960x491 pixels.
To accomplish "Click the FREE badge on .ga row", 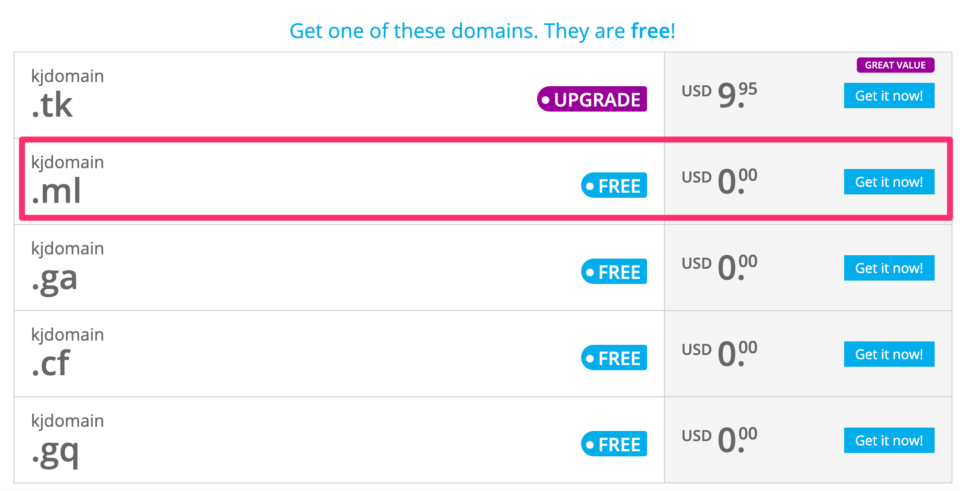I will (x=614, y=271).
